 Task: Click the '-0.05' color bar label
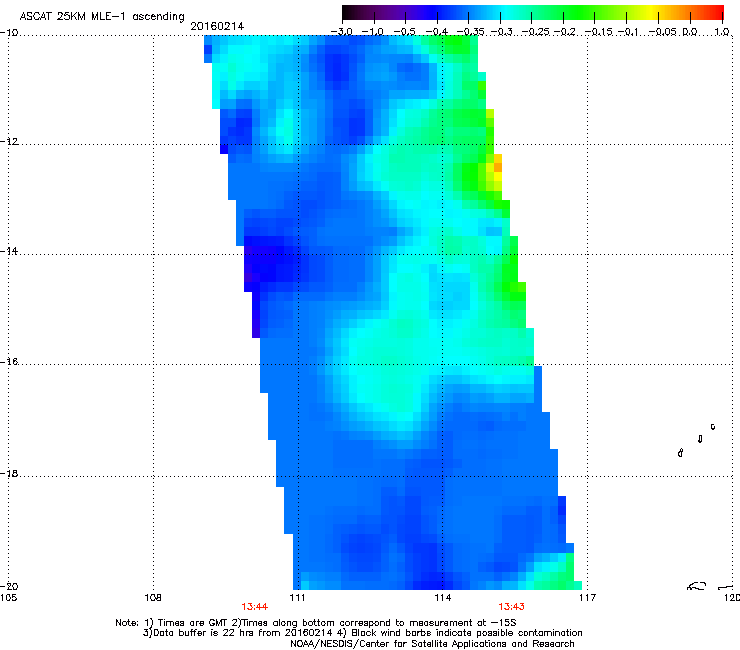coord(663,32)
